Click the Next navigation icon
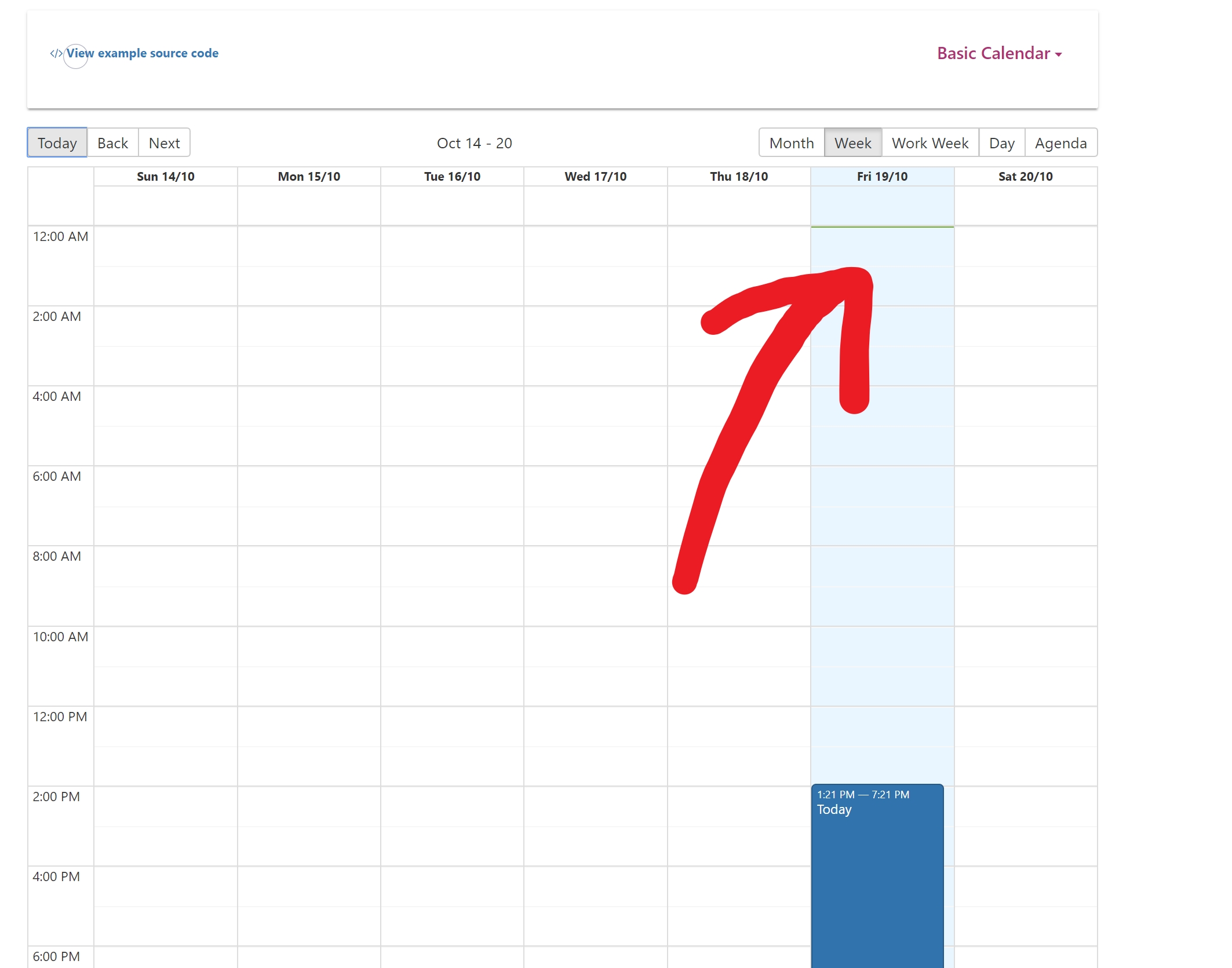Viewport: 1232px width, 968px height. coord(164,143)
